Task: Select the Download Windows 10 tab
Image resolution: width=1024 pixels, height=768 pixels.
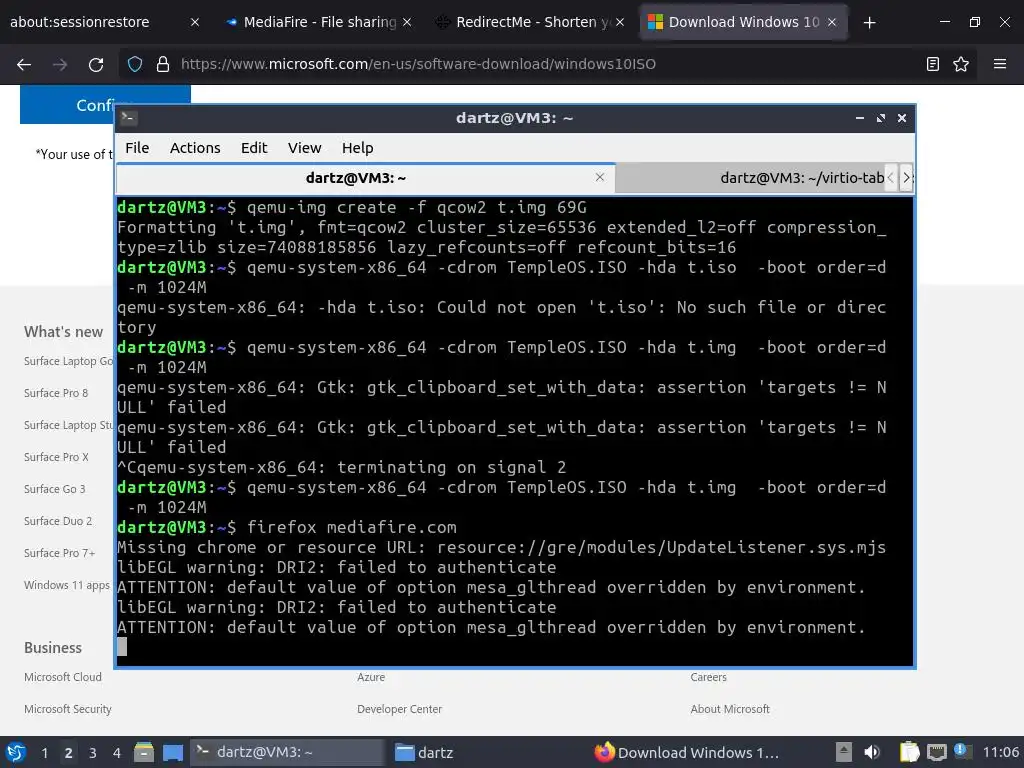Action: pos(744,22)
